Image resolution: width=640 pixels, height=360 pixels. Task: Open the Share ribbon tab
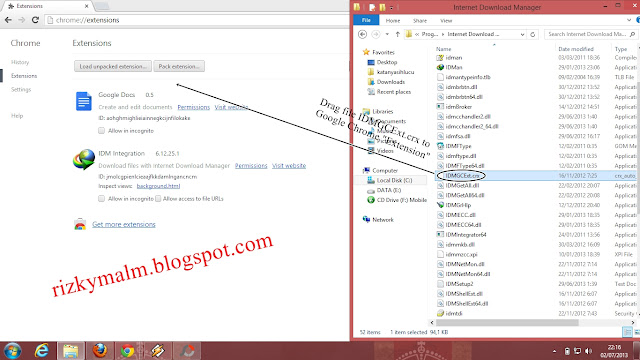420,20
